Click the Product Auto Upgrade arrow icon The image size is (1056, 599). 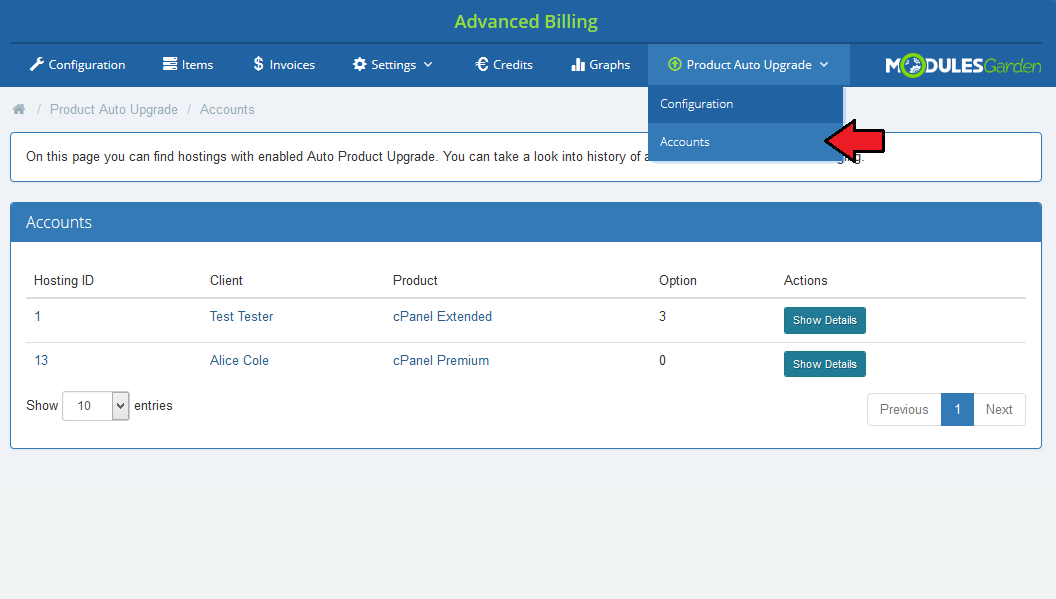point(674,64)
